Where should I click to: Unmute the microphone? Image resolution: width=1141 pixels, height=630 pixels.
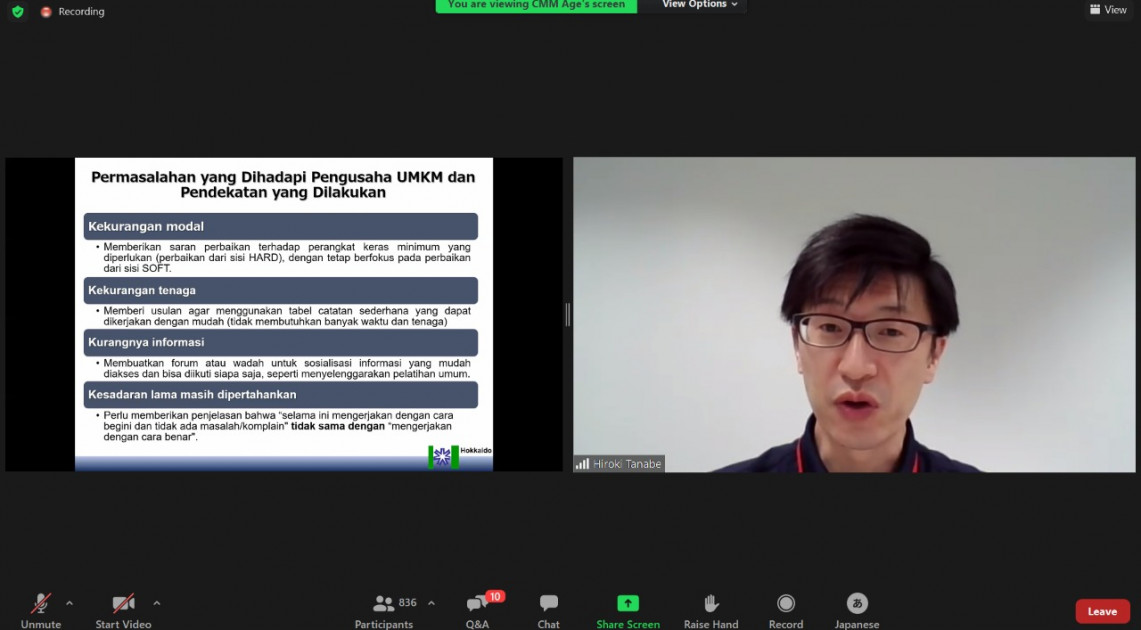pos(41,610)
